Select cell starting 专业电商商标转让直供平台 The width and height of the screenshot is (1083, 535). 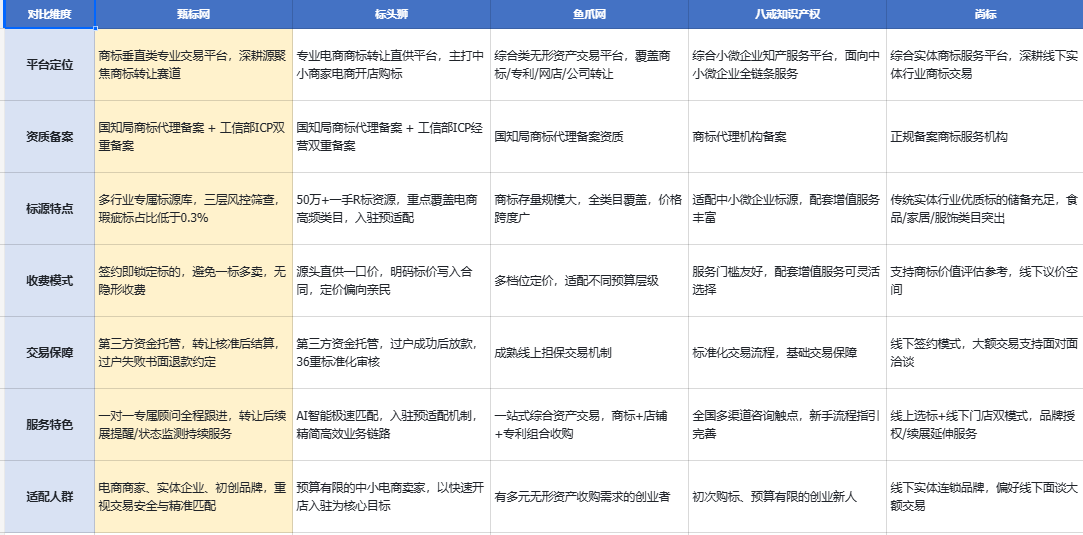click(x=392, y=65)
